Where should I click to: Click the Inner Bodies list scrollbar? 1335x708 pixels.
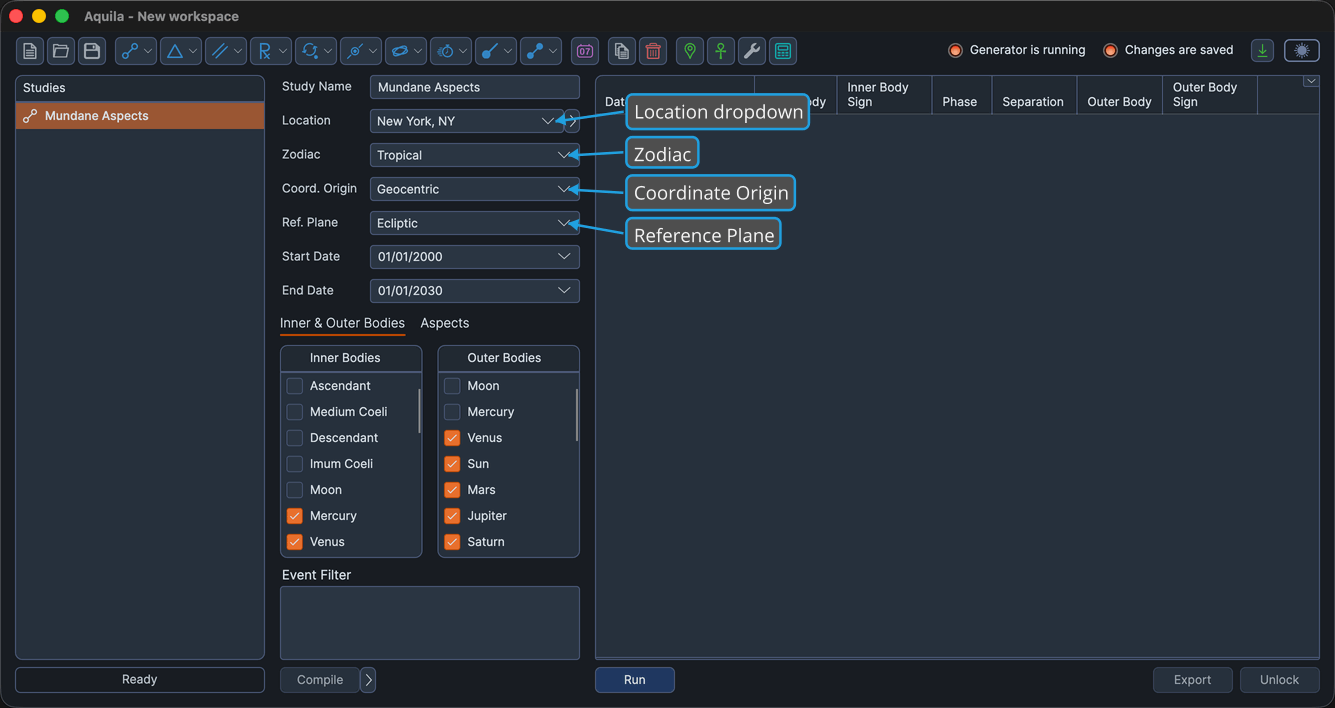coord(419,411)
